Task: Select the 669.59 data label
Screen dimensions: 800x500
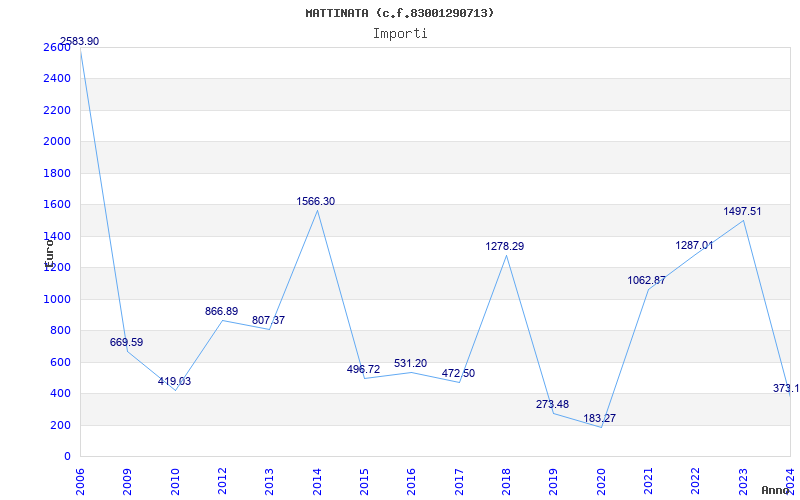Action: (x=127, y=342)
